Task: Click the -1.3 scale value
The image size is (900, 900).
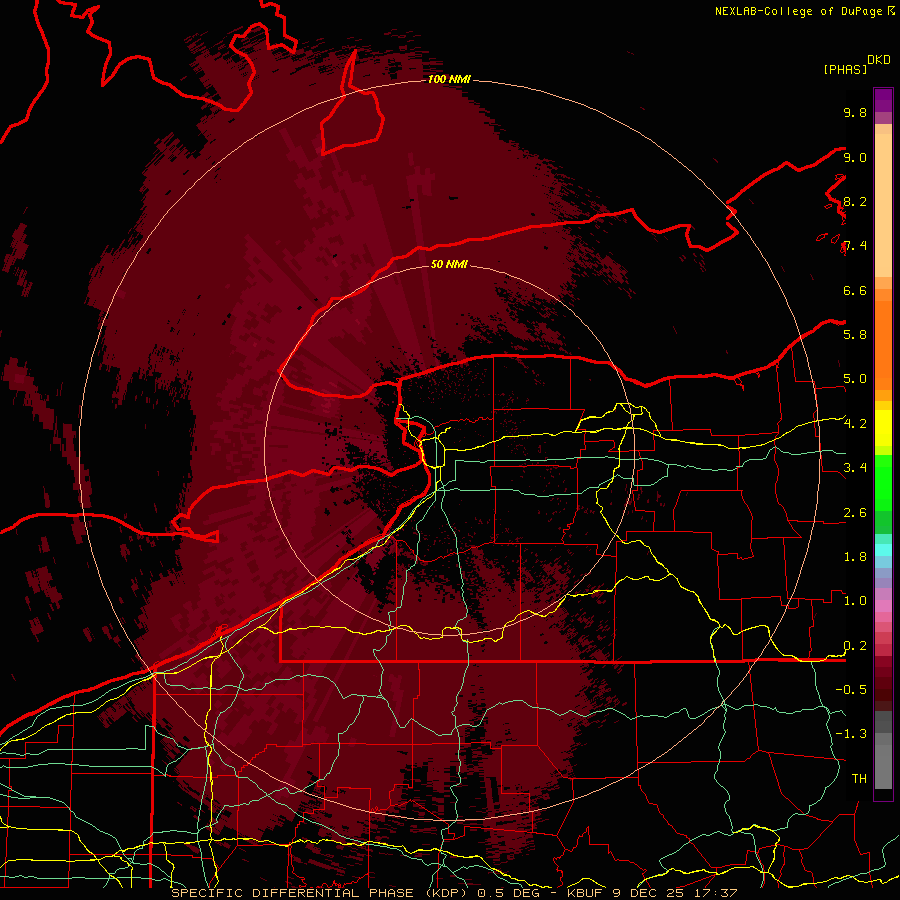Action: [x=851, y=734]
